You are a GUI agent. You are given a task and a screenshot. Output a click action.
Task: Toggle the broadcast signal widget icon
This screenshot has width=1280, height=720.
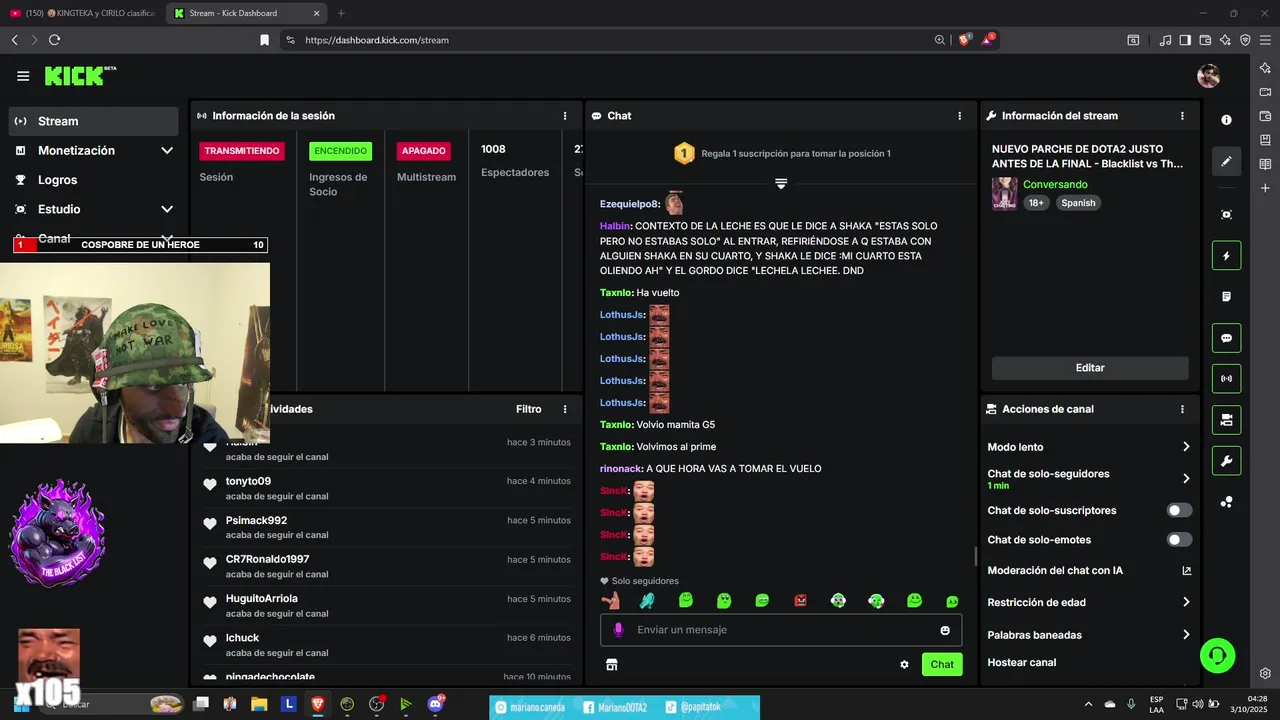point(1227,379)
